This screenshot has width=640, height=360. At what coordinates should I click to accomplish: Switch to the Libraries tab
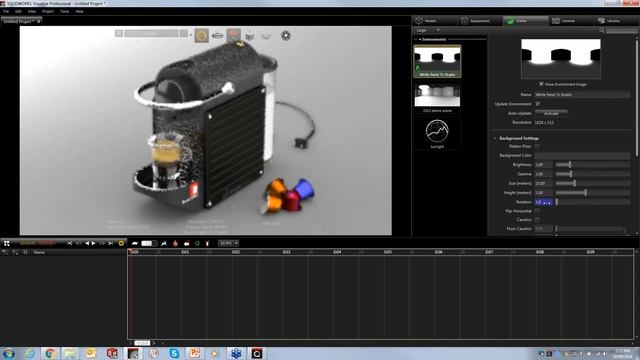click(616, 20)
